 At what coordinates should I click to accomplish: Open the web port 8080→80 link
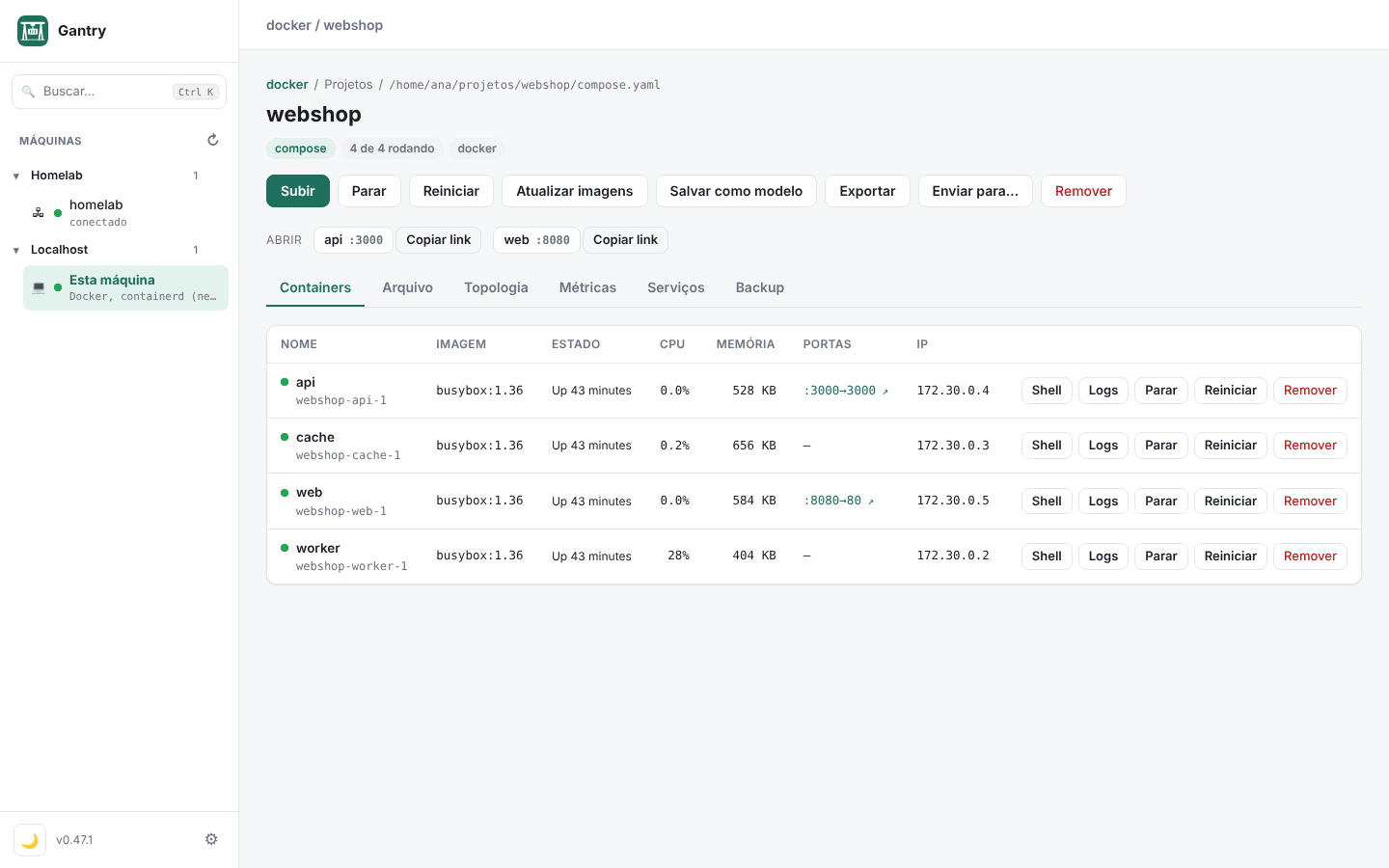click(x=838, y=501)
